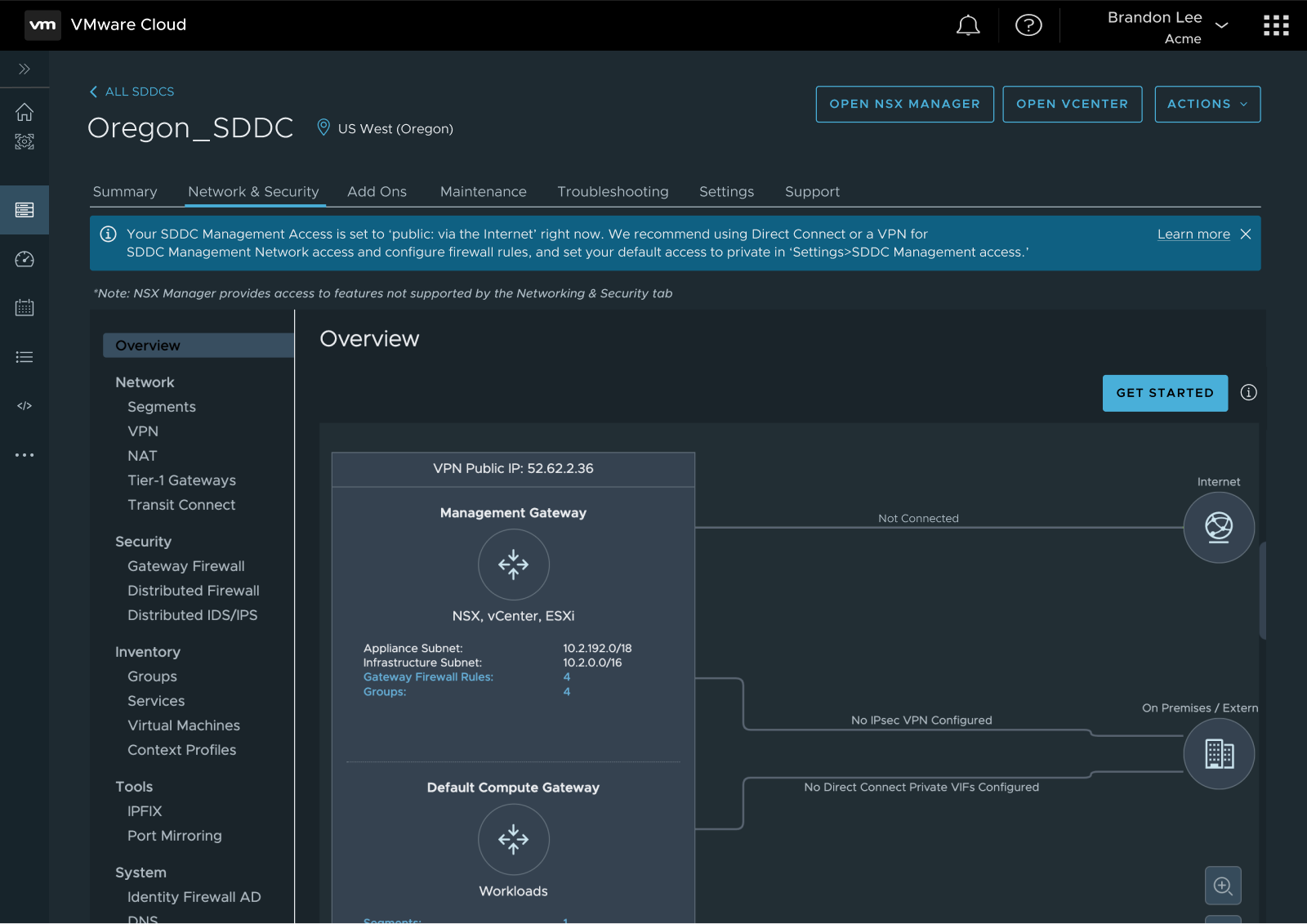Open NAT under Network
This screenshot has width=1307, height=924.
click(x=142, y=456)
